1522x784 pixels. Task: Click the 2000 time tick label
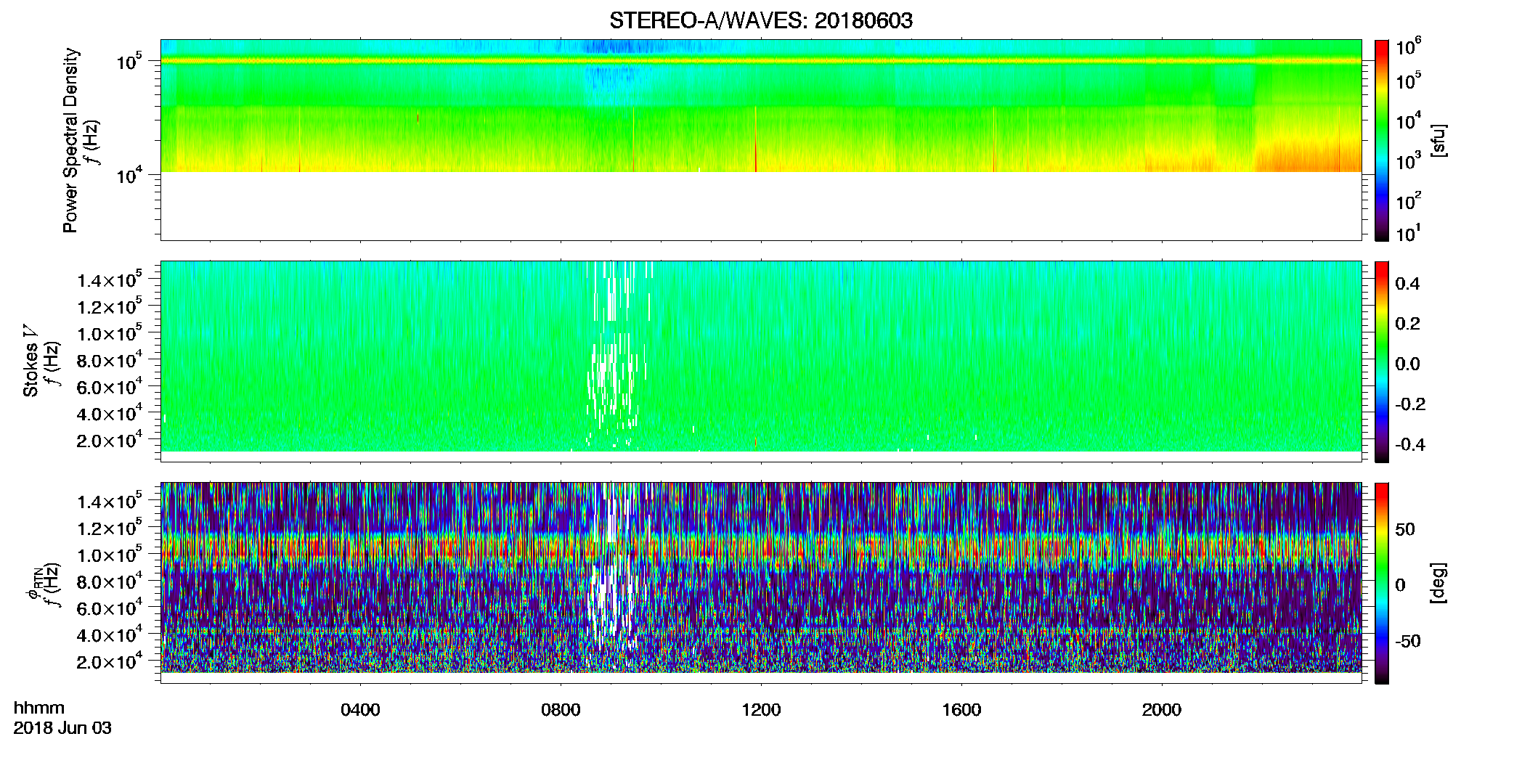(1162, 709)
